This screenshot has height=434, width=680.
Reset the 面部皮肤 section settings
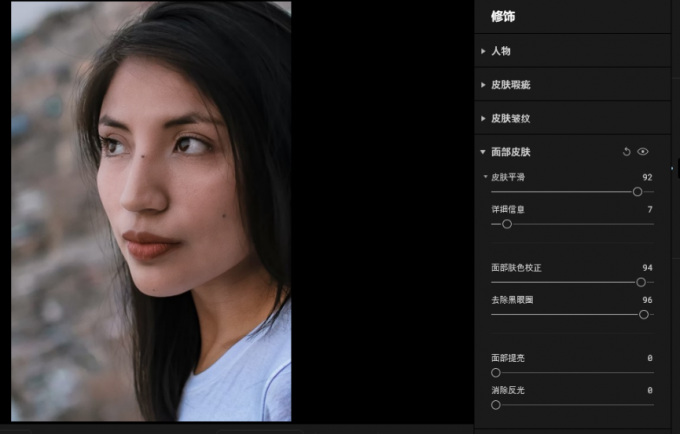coord(626,152)
